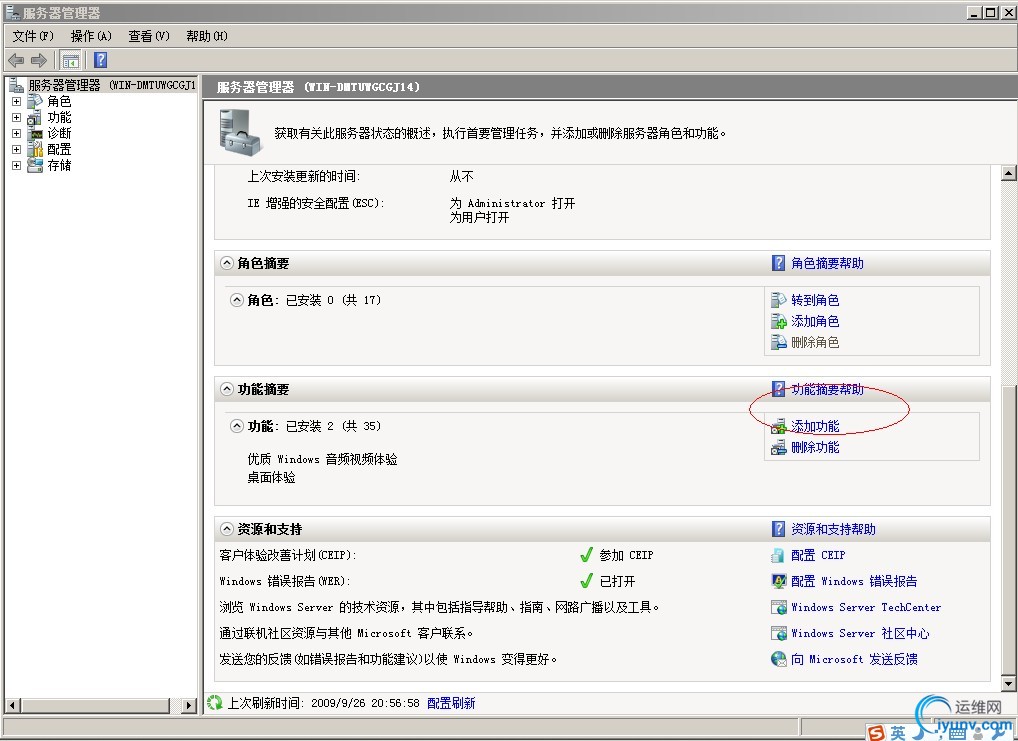Open the 操作(A) menu

click(91, 36)
